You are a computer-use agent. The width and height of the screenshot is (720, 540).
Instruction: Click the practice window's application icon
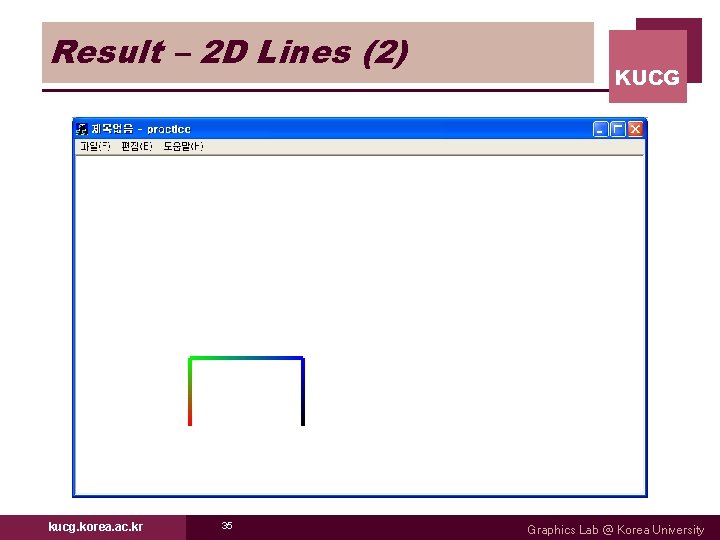point(82,129)
